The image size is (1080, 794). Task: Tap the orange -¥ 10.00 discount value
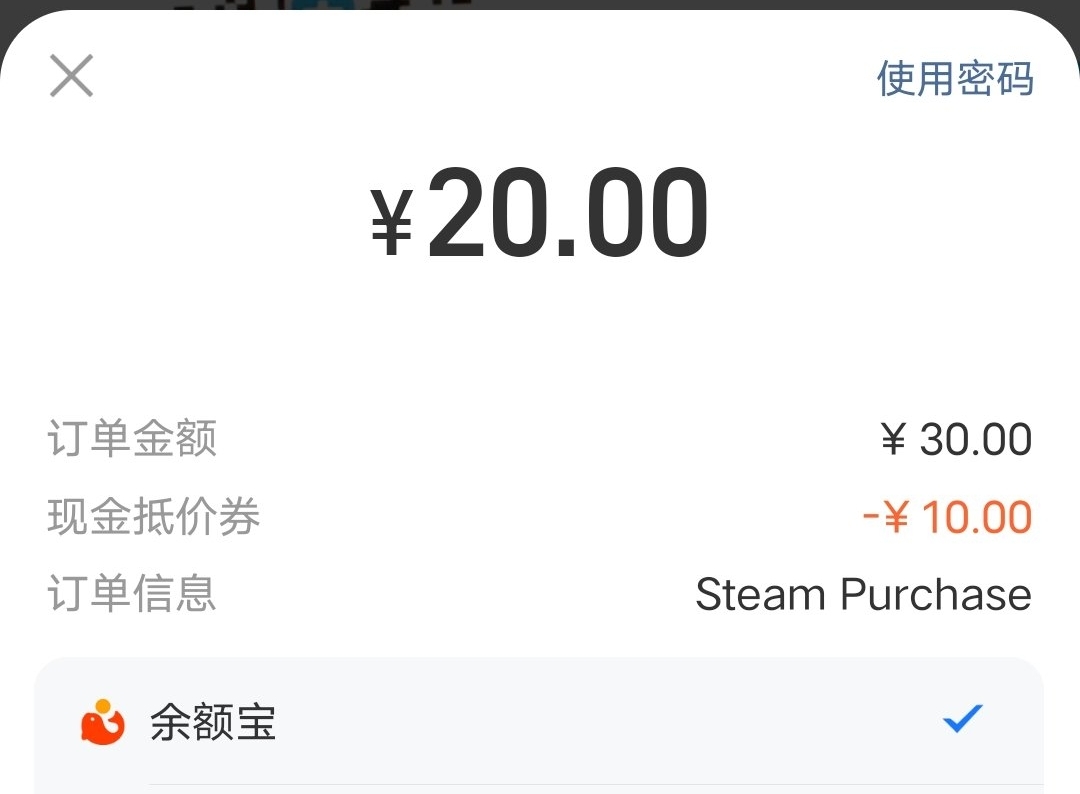pos(946,518)
